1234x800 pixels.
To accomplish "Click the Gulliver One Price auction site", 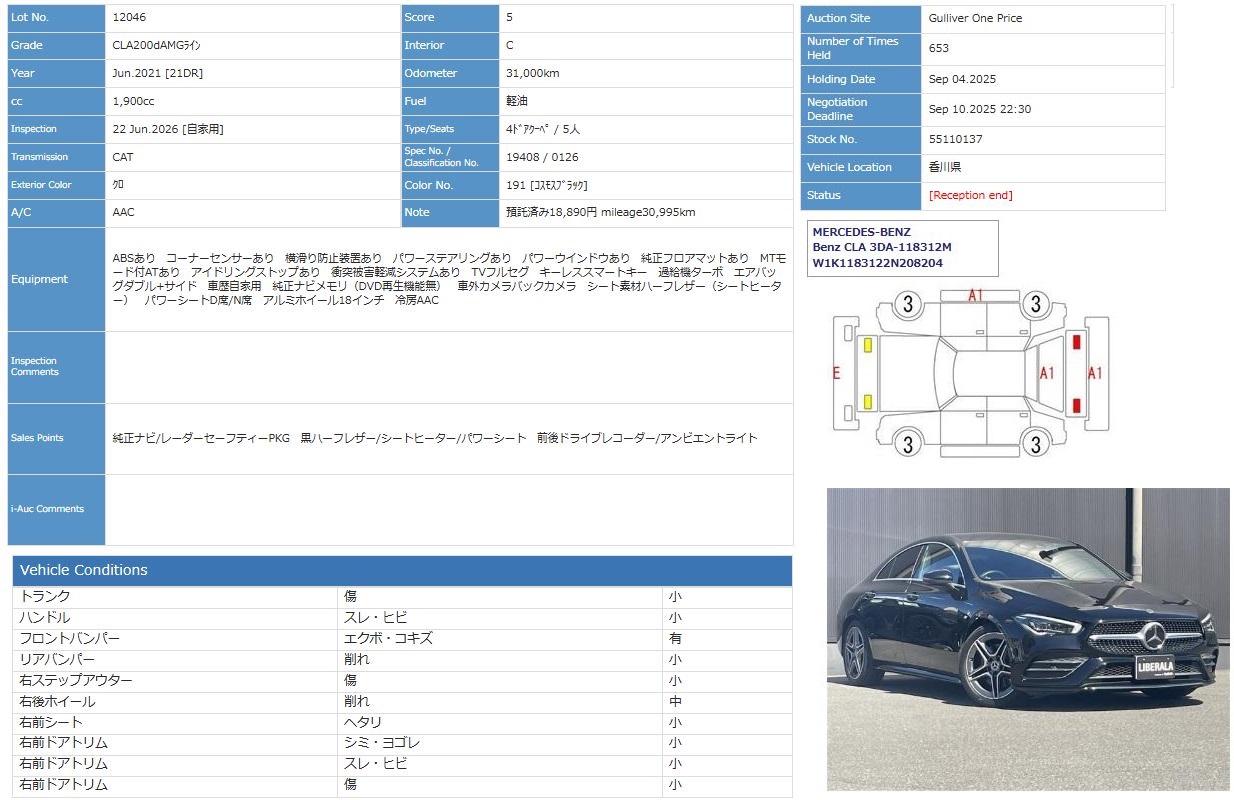I will 975,18.
